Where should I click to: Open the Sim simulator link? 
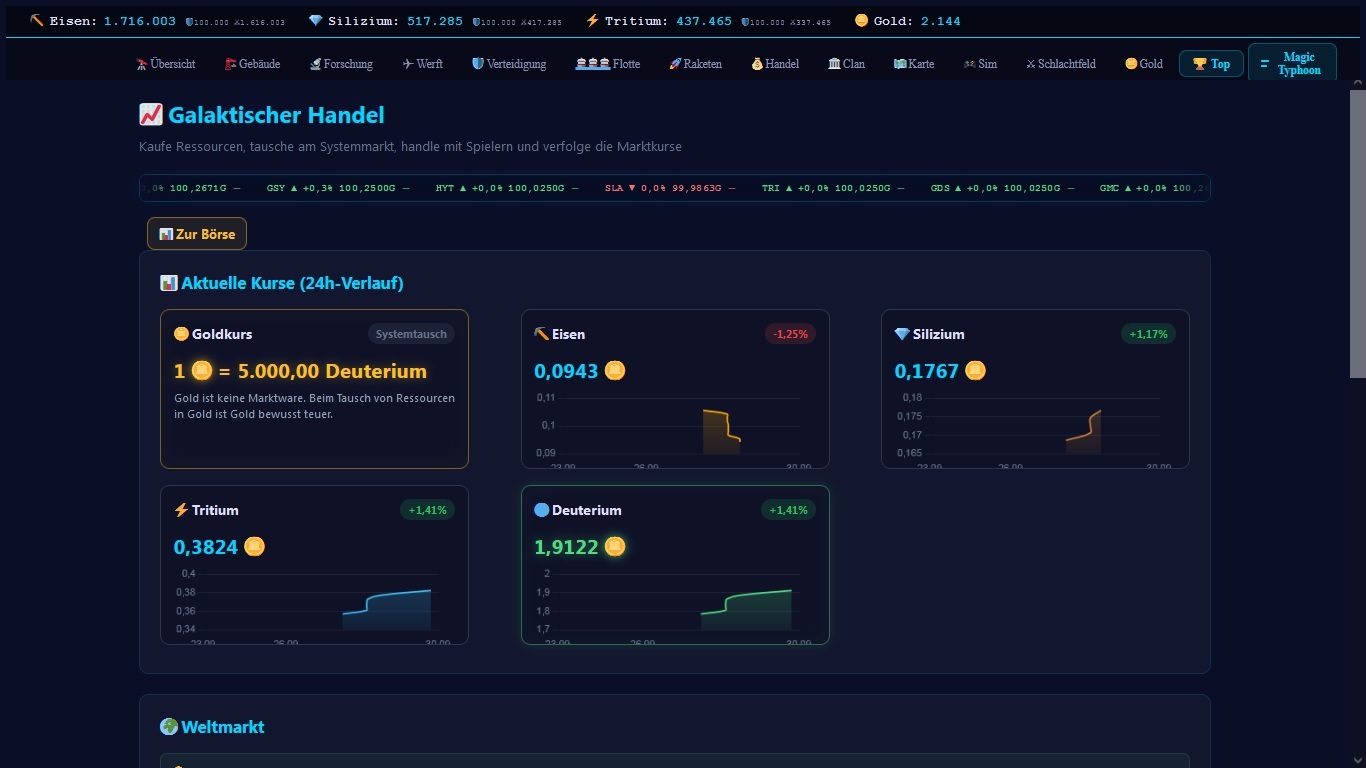pyautogui.click(x=980, y=64)
